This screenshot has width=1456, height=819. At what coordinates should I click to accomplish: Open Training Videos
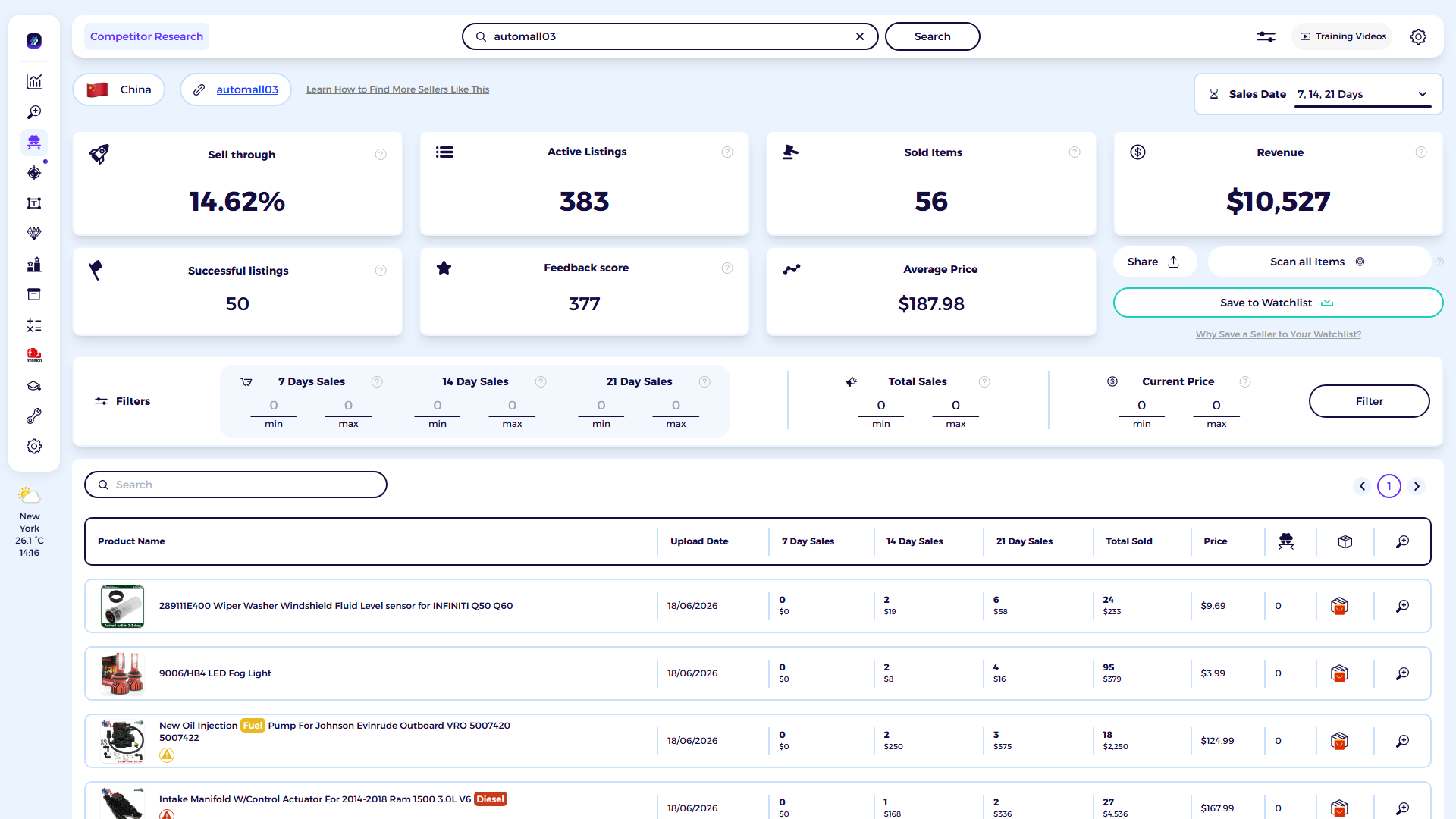pos(1342,36)
